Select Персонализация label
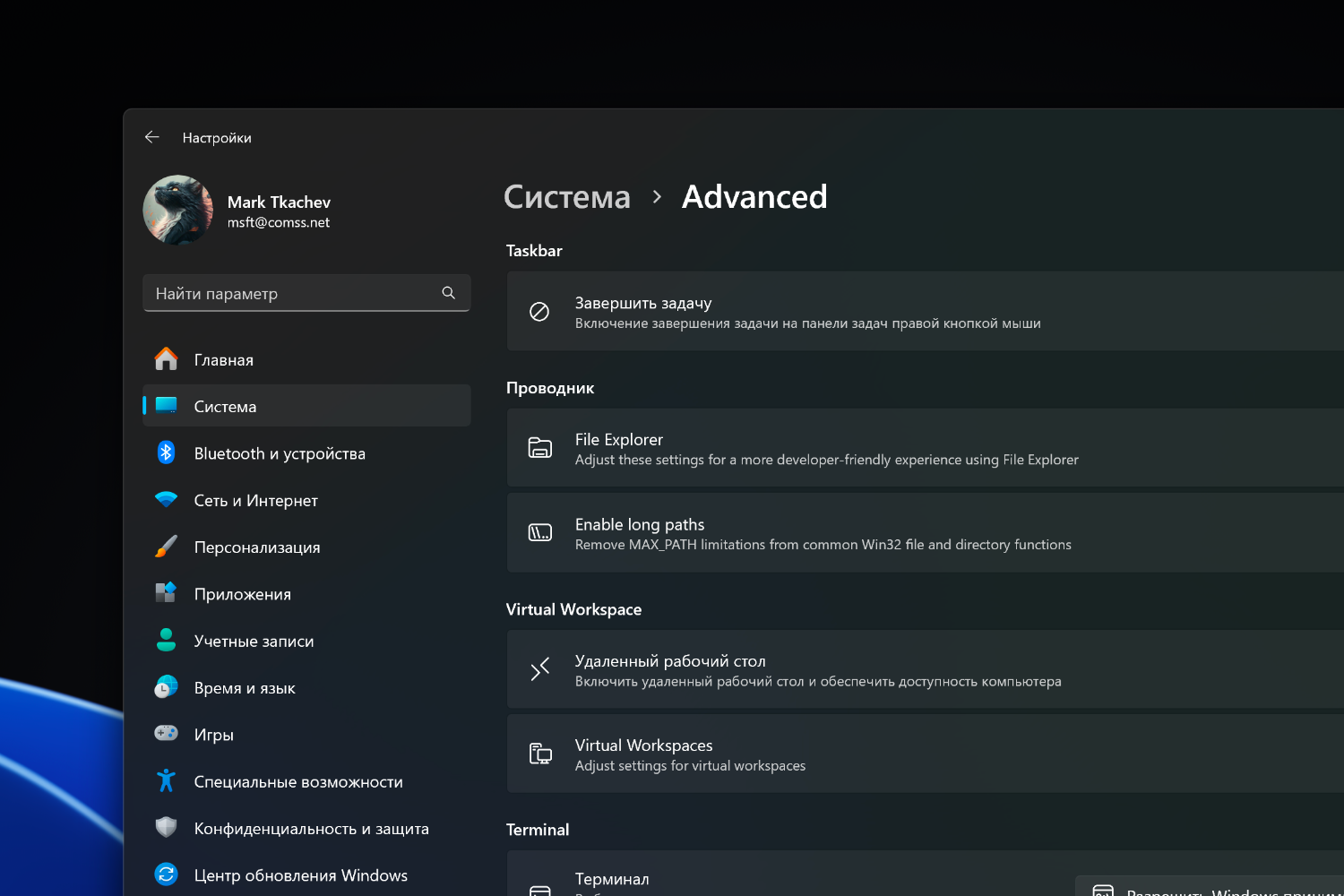The height and width of the screenshot is (896, 1344). (x=257, y=547)
